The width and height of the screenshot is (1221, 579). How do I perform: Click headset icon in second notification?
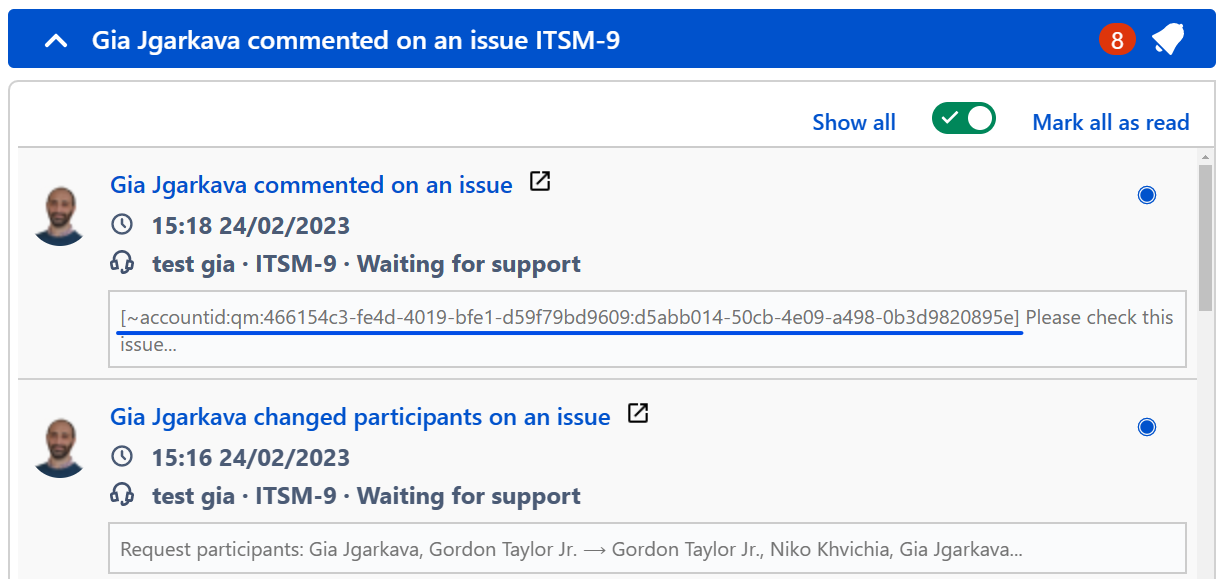[122, 495]
